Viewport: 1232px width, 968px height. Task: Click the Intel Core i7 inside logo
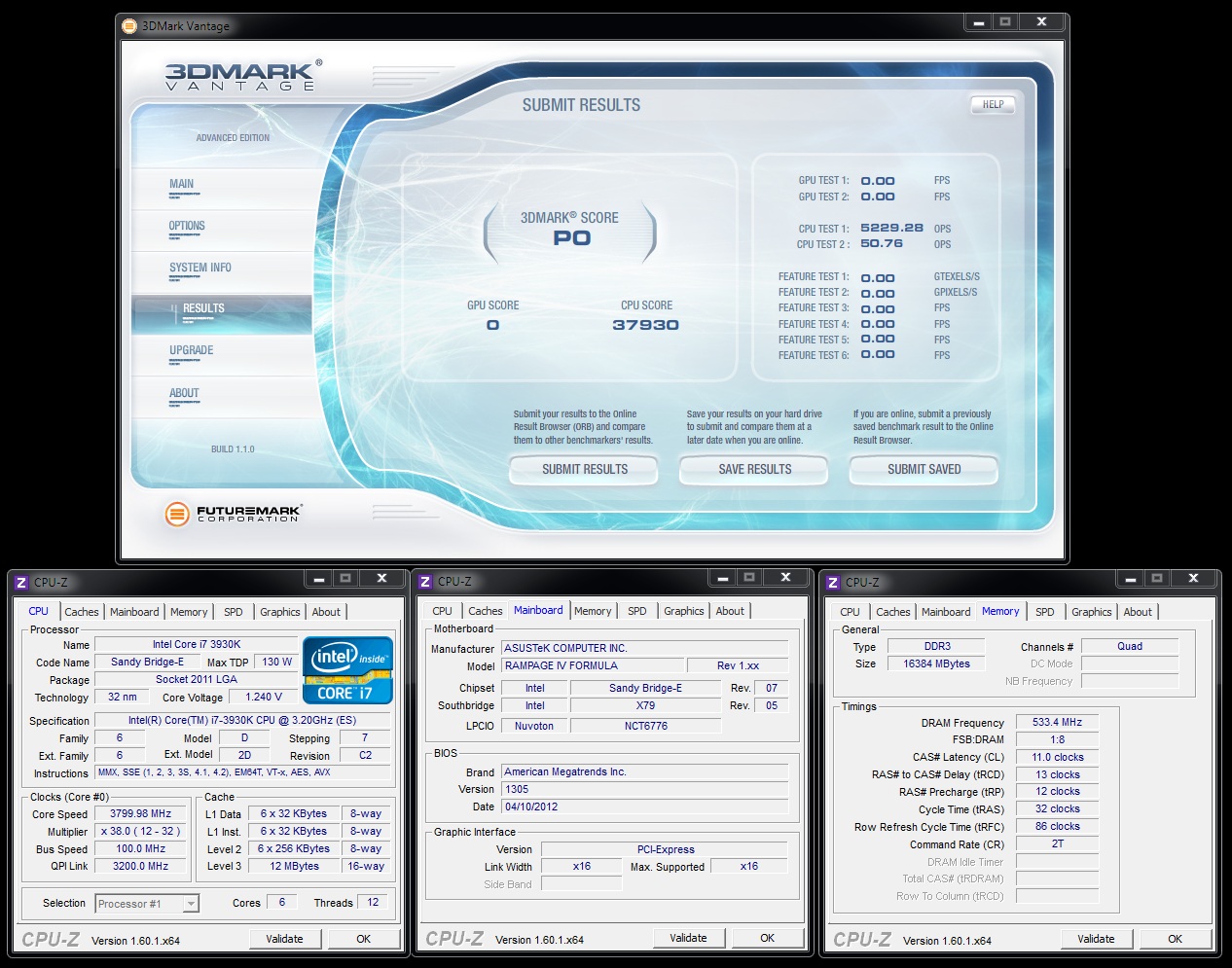348,669
